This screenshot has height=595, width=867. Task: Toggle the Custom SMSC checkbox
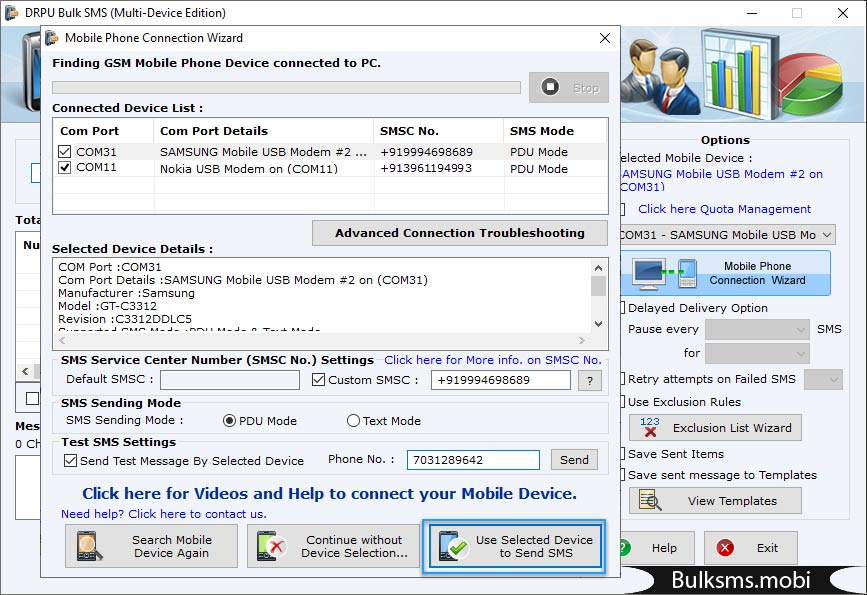(x=318, y=380)
